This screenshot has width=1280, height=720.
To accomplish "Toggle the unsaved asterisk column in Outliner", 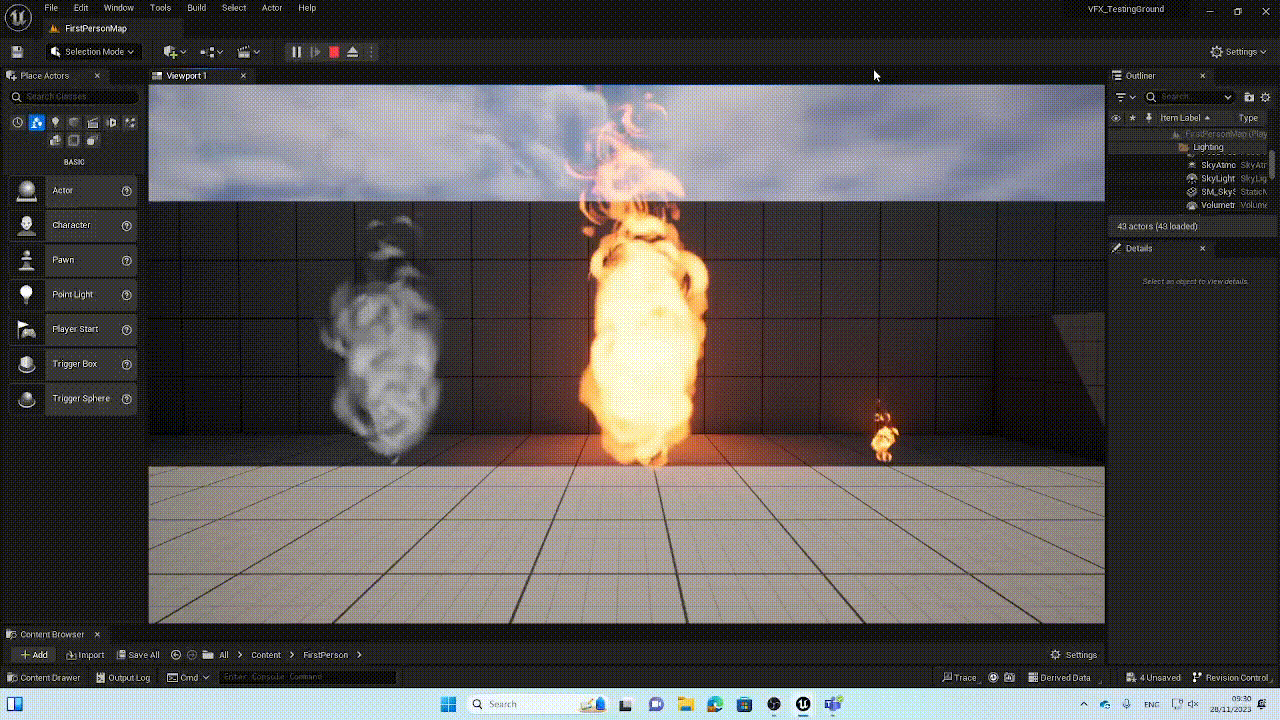I will click(1132, 118).
